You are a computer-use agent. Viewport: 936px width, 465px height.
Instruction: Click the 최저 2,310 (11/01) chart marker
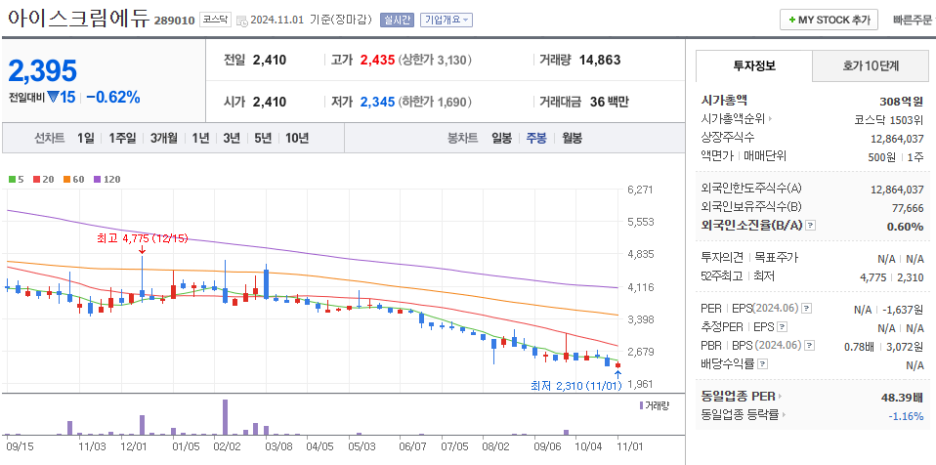[x=575, y=386]
